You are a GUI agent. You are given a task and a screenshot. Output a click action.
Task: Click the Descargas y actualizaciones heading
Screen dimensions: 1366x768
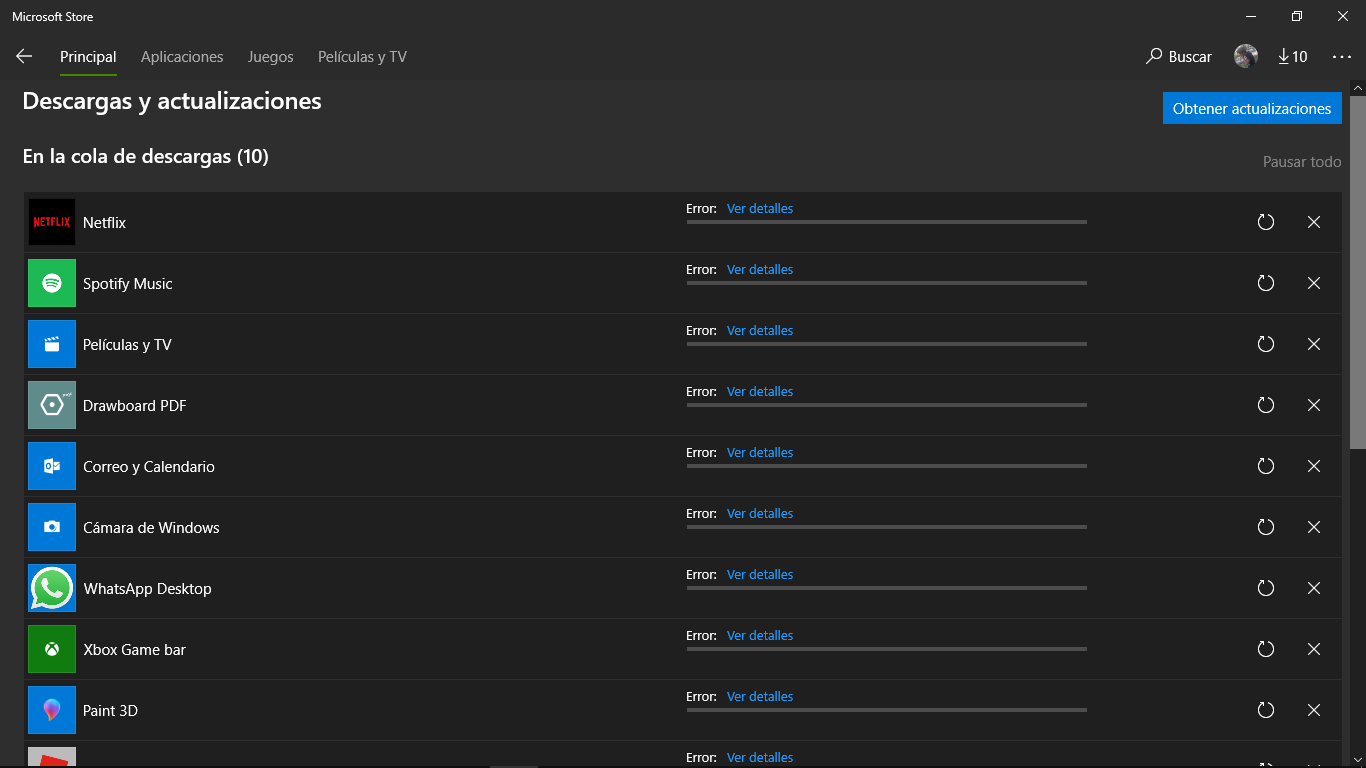(172, 101)
